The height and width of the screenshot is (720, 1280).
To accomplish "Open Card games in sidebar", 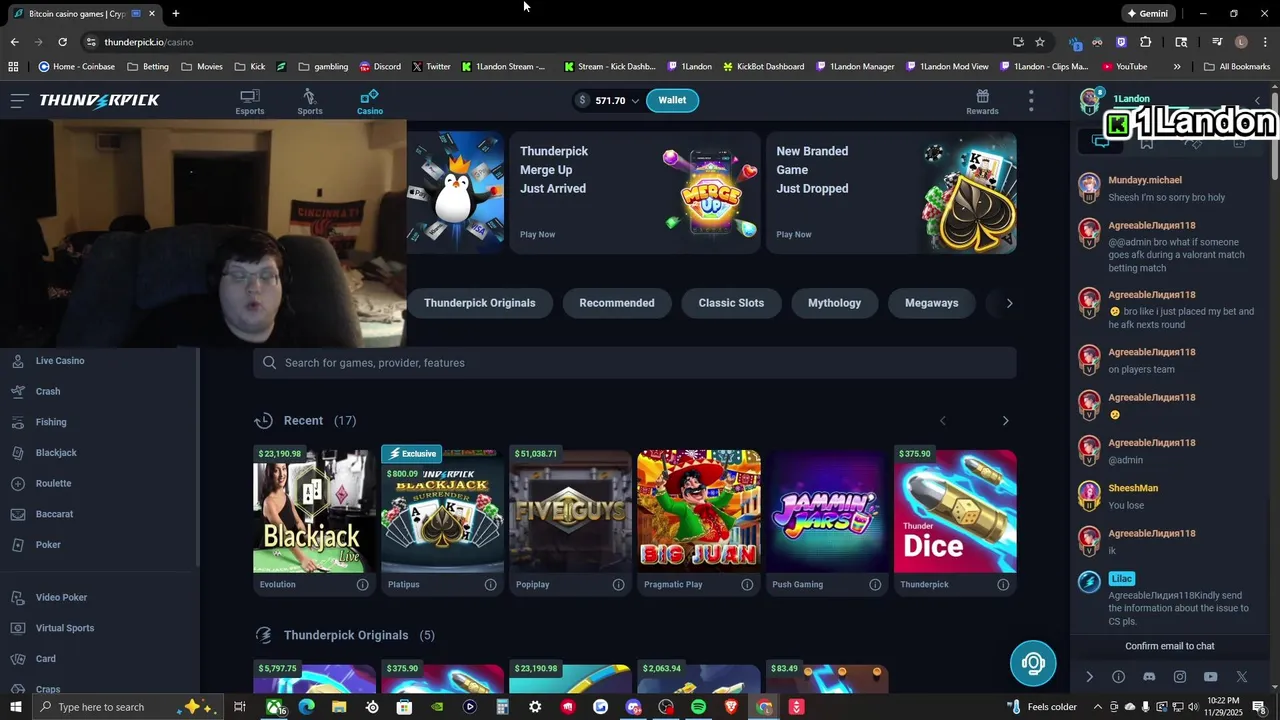I will 46,659.
